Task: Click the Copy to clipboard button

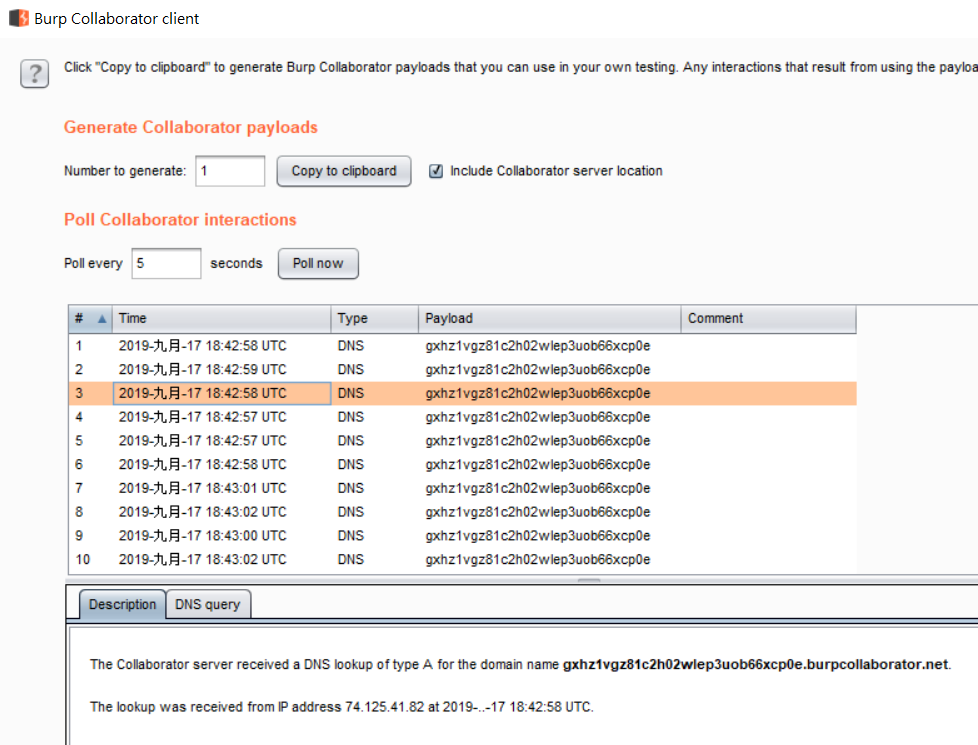Action: click(x=344, y=171)
